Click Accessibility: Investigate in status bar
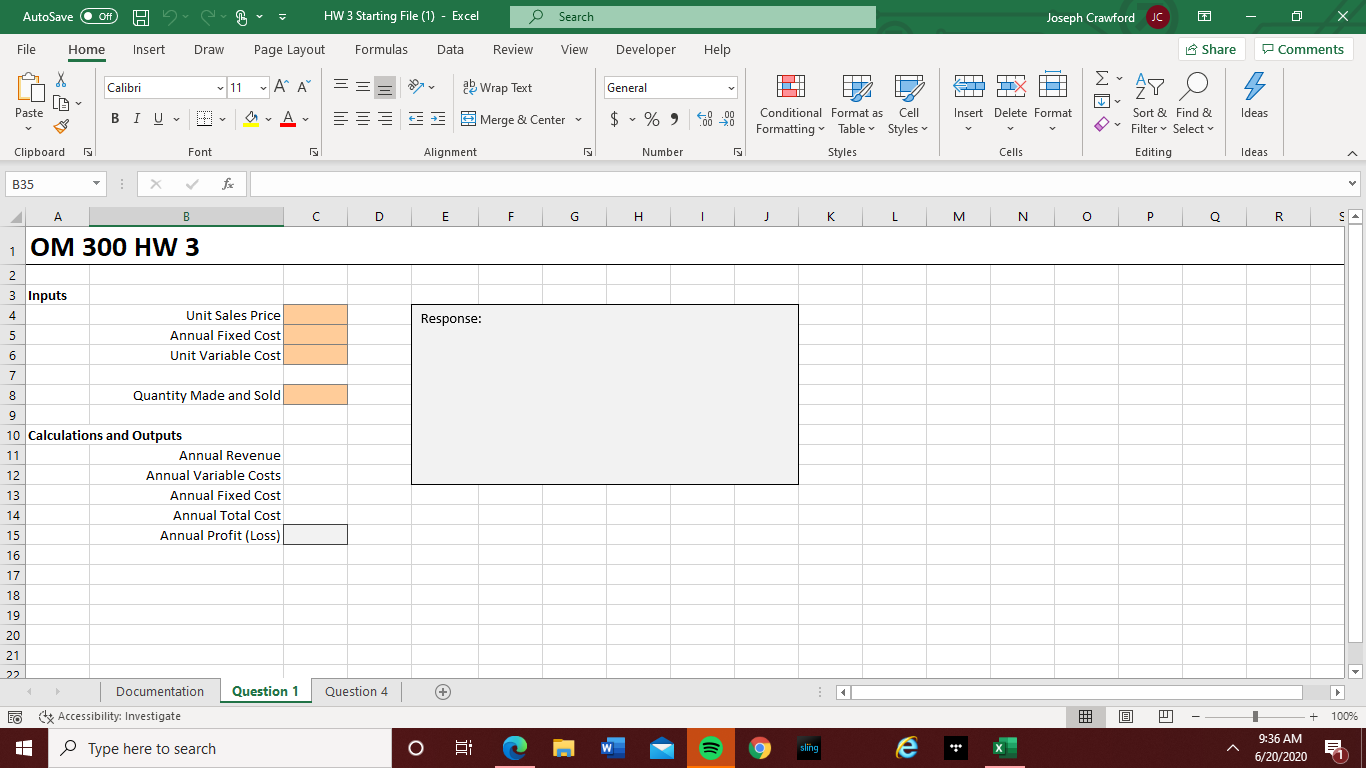The width and height of the screenshot is (1366, 768). pos(110,716)
